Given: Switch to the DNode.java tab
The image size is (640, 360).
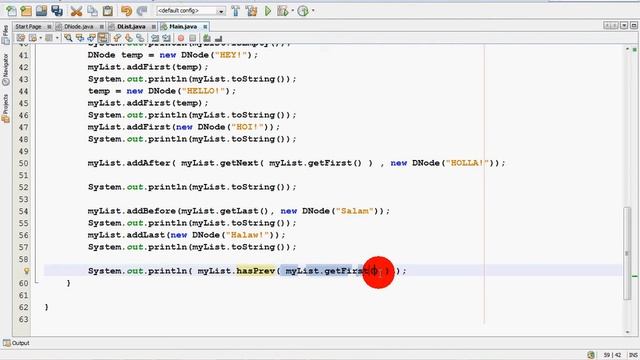Looking at the screenshot, I should 79,27.
